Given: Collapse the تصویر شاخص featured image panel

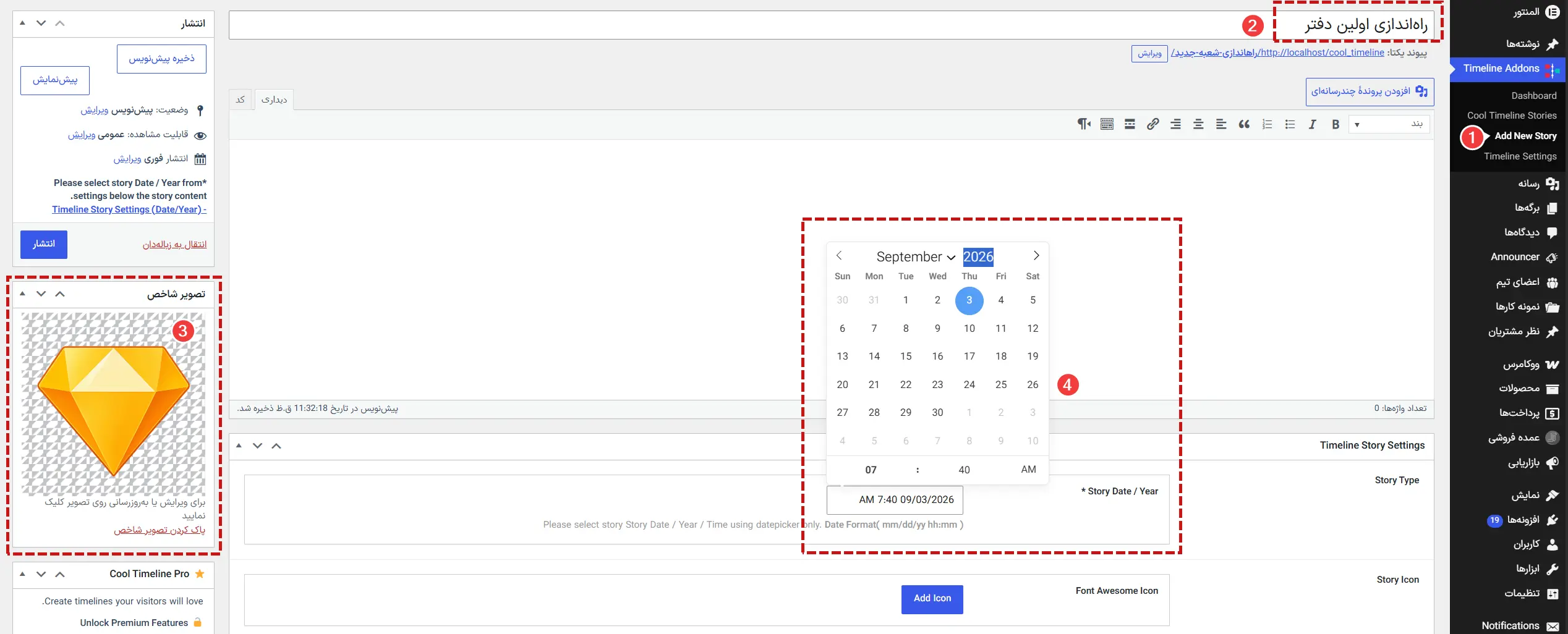Looking at the screenshot, I should click(x=22, y=294).
